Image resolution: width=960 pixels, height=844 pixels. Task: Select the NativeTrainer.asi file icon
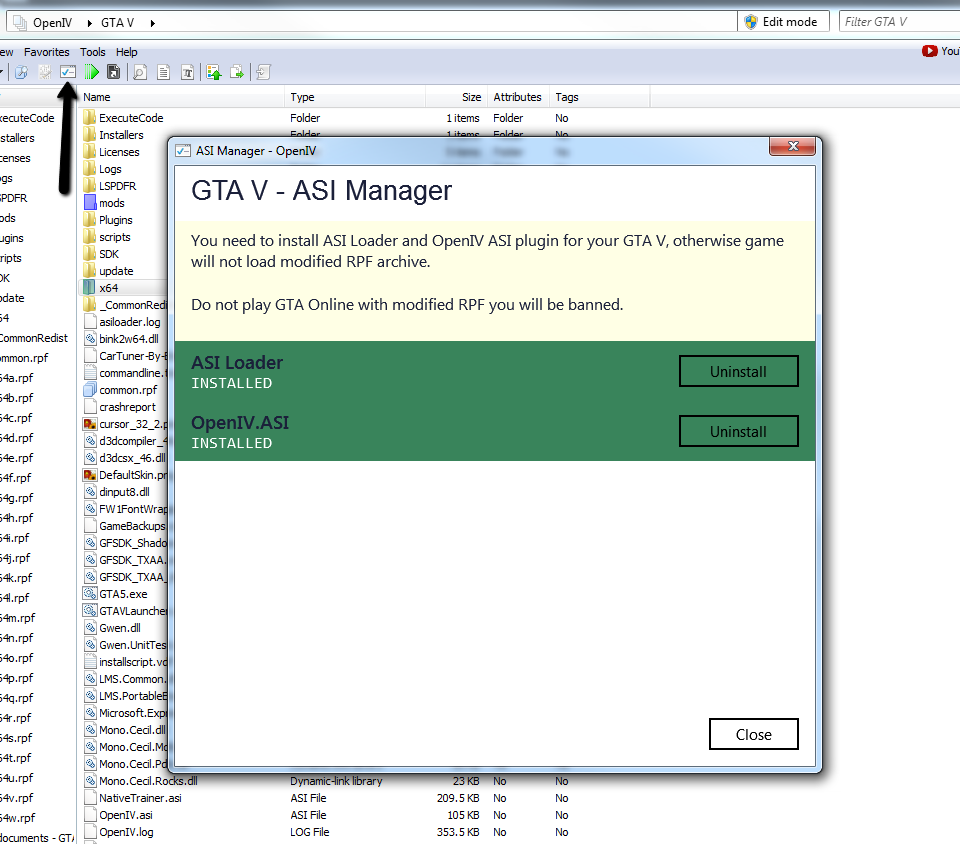90,798
